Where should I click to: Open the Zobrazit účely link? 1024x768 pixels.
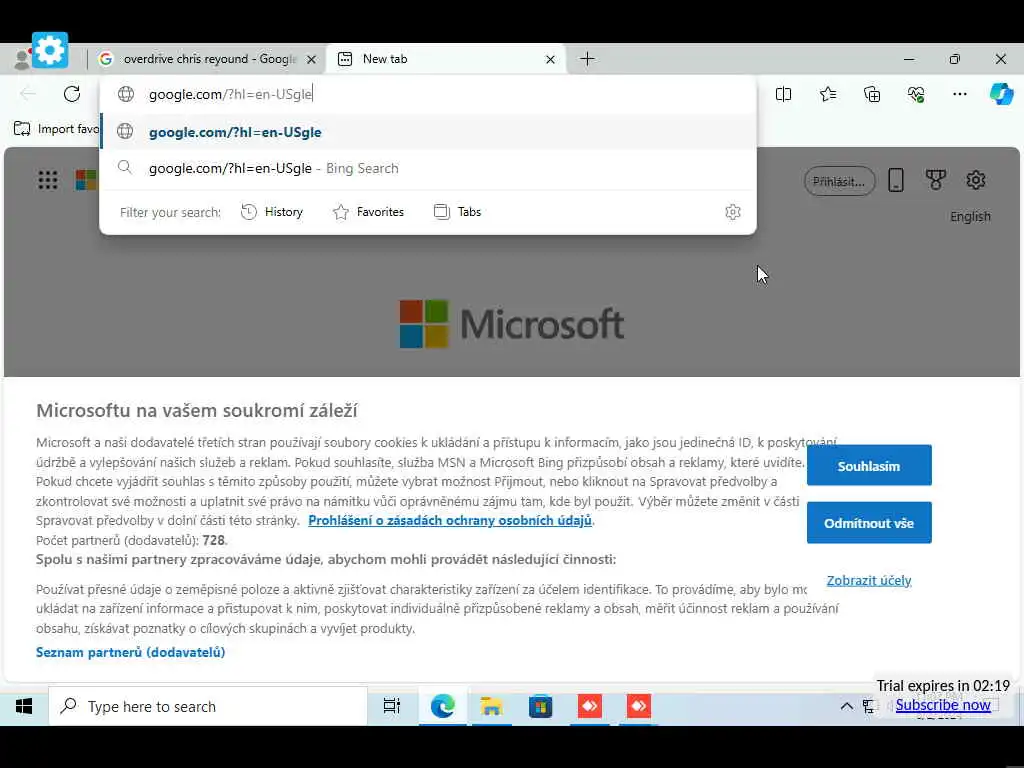[869, 580]
